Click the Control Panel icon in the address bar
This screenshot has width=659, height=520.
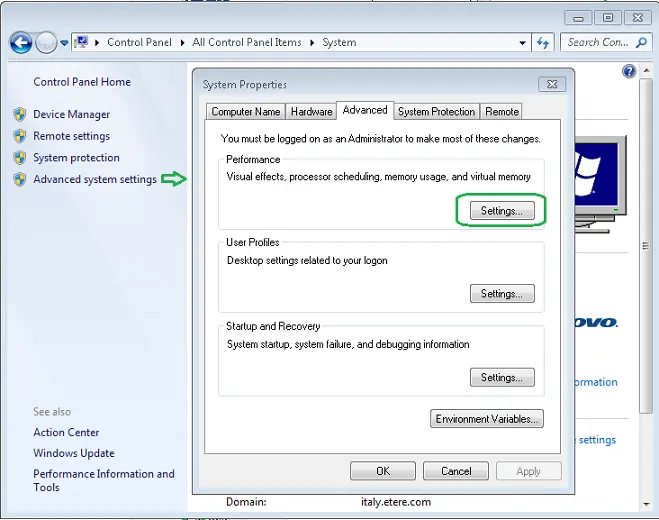pos(82,43)
